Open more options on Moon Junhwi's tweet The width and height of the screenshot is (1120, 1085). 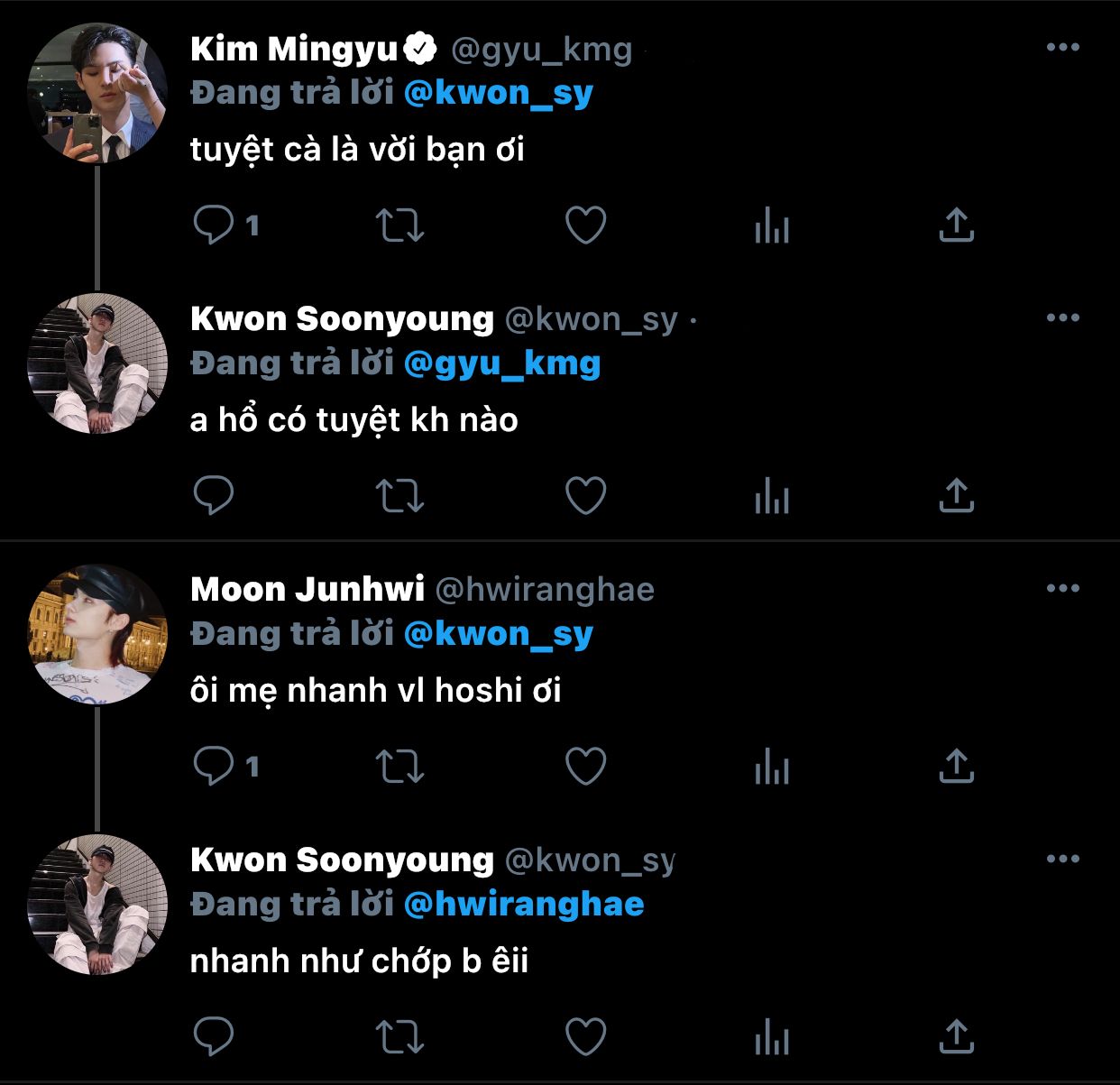[x=1063, y=589]
